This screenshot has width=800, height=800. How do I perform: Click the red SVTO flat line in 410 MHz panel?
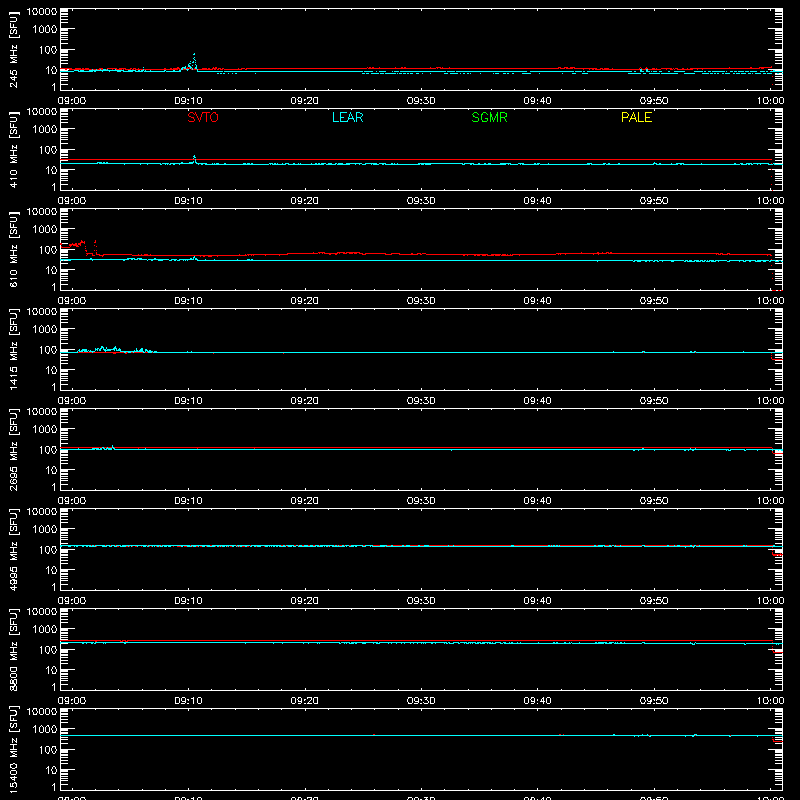tap(416, 160)
